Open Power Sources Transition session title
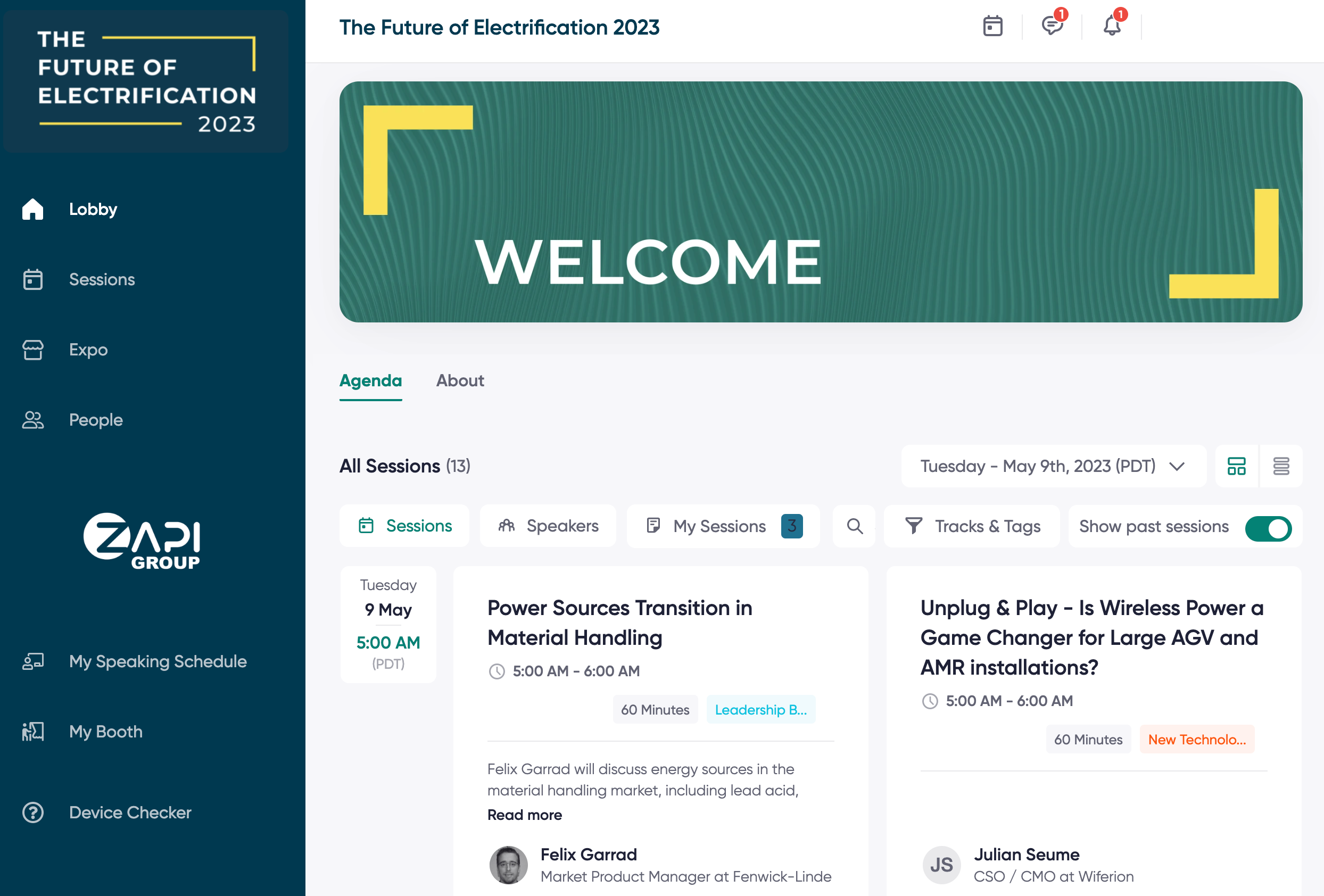The height and width of the screenshot is (896, 1324). click(x=619, y=623)
